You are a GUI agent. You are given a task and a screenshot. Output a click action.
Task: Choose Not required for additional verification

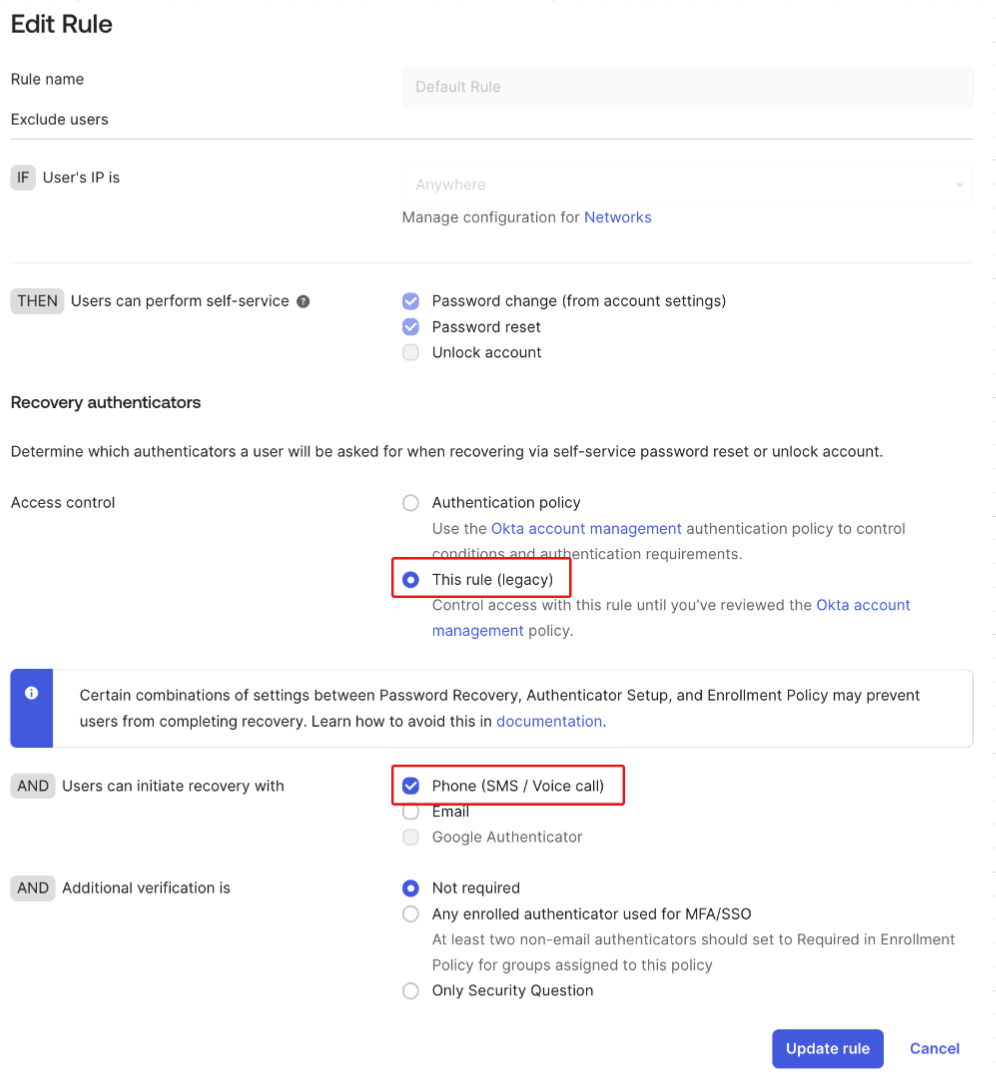click(x=410, y=888)
